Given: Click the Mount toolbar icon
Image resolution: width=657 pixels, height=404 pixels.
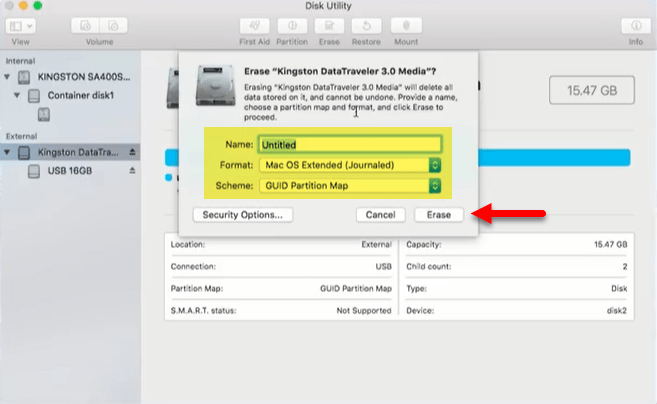Looking at the screenshot, I should click(406, 26).
